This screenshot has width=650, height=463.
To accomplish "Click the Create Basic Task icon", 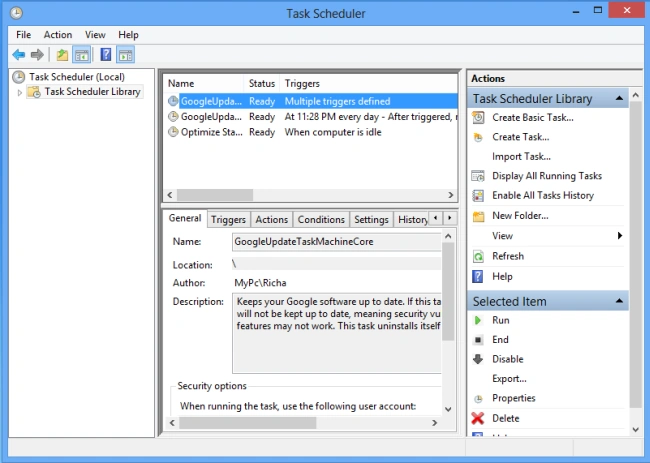I will click(x=478, y=118).
